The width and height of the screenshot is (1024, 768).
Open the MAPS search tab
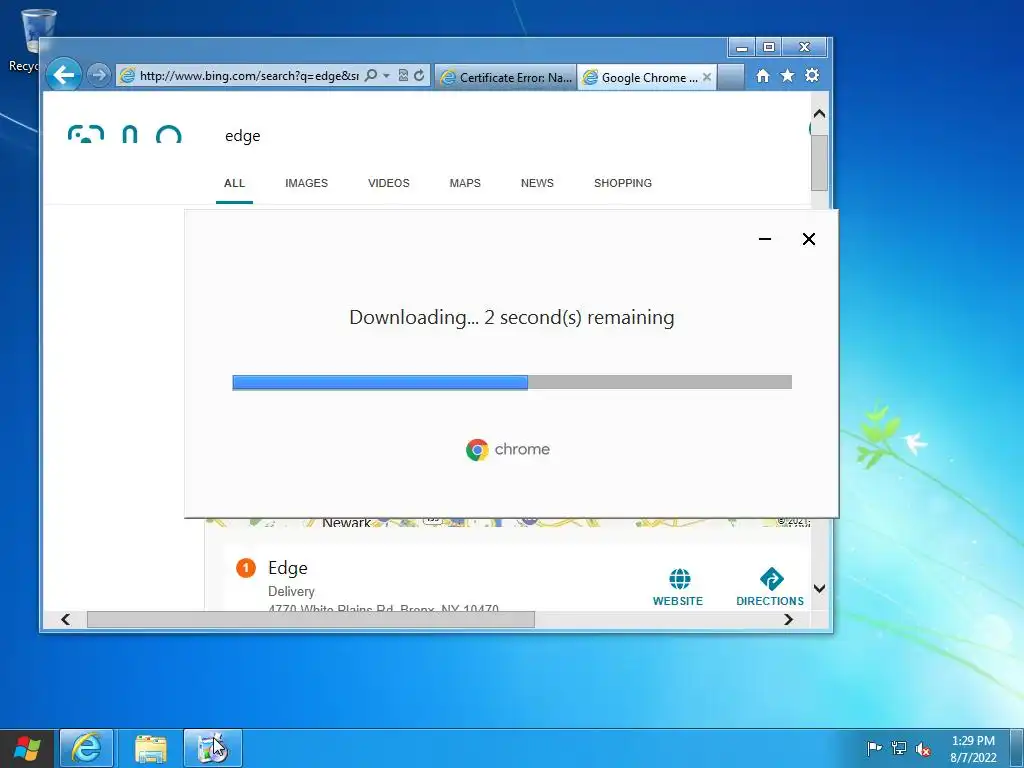pos(465,184)
